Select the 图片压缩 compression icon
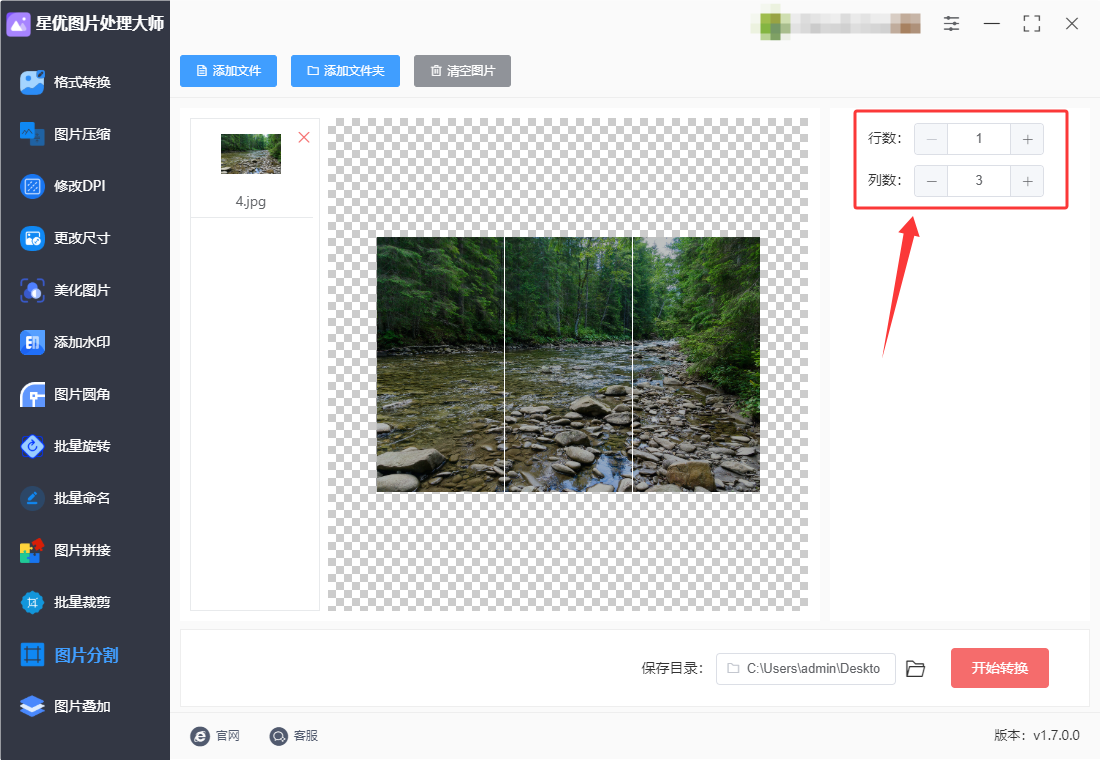Viewport: 1100px width, 760px height. point(32,134)
